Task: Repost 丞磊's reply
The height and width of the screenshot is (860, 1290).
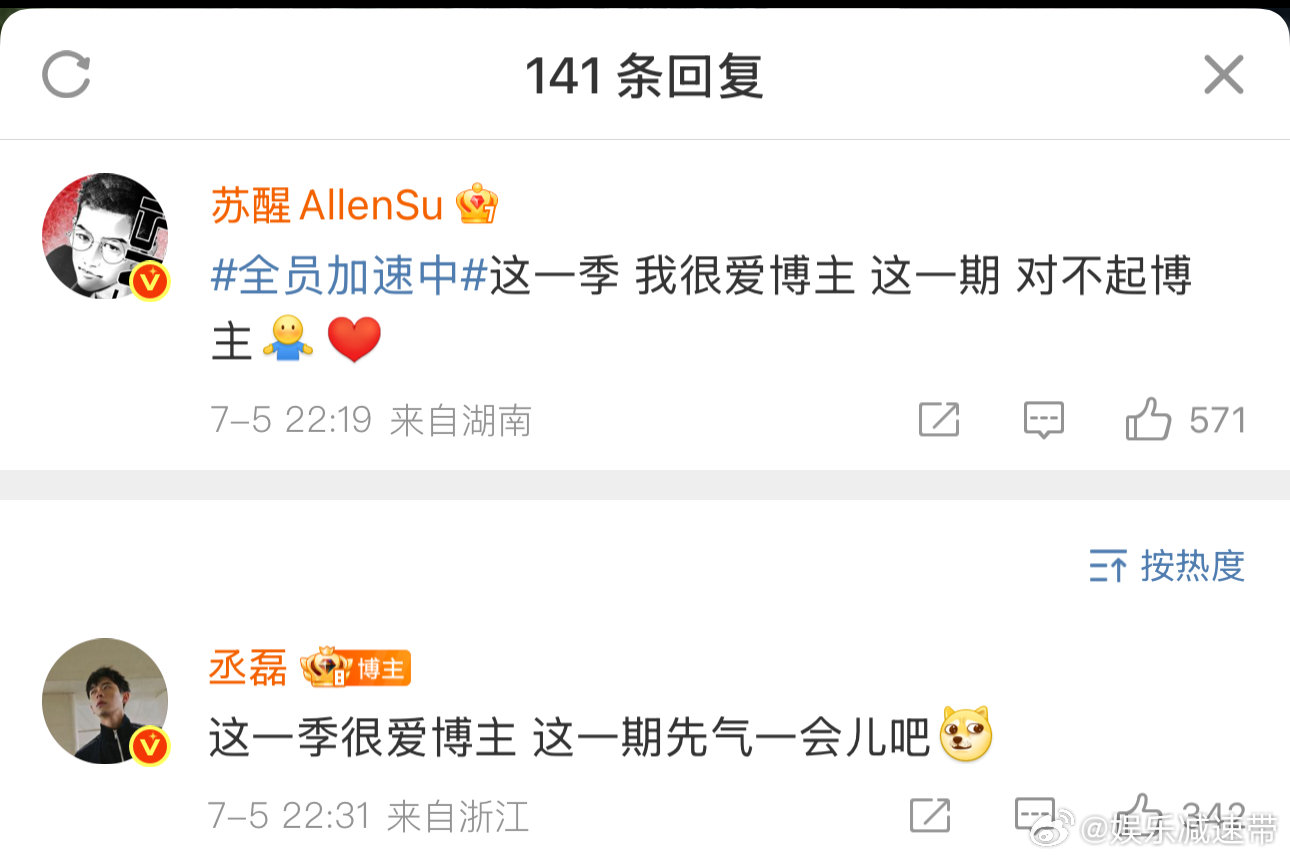Action: [930, 815]
